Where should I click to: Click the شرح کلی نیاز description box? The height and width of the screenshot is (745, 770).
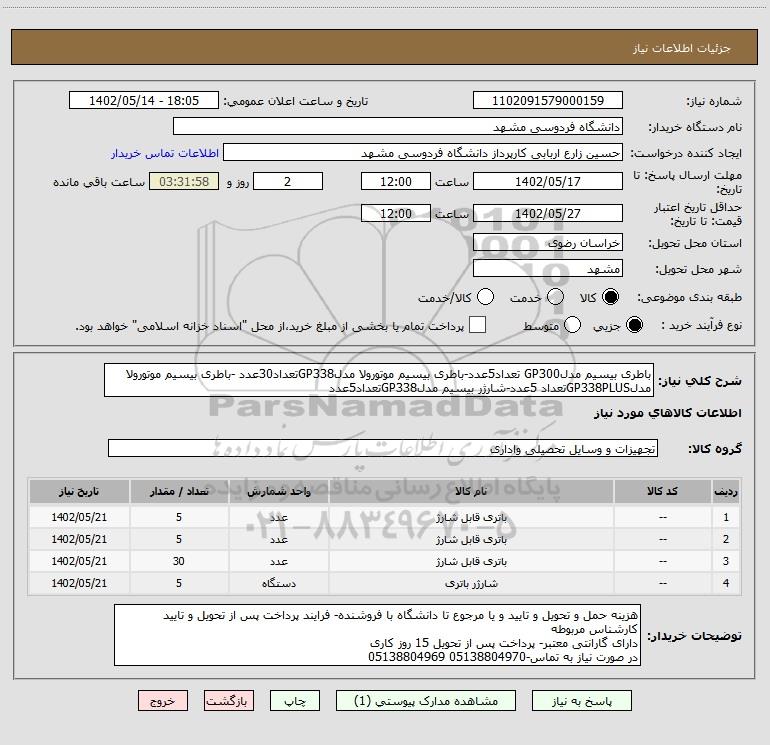point(379,381)
